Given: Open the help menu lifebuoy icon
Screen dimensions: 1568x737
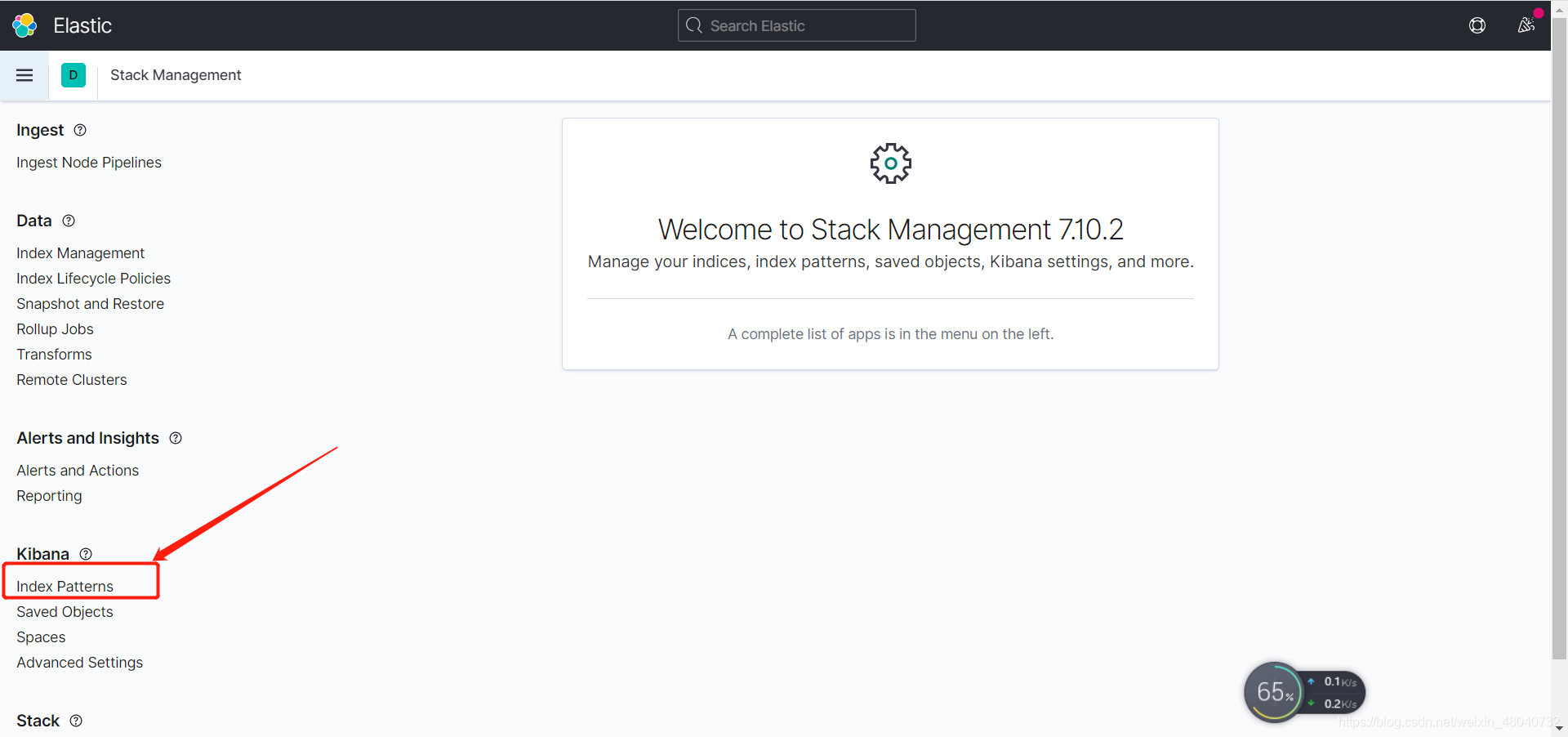Looking at the screenshot, I should click(1477, 25).
